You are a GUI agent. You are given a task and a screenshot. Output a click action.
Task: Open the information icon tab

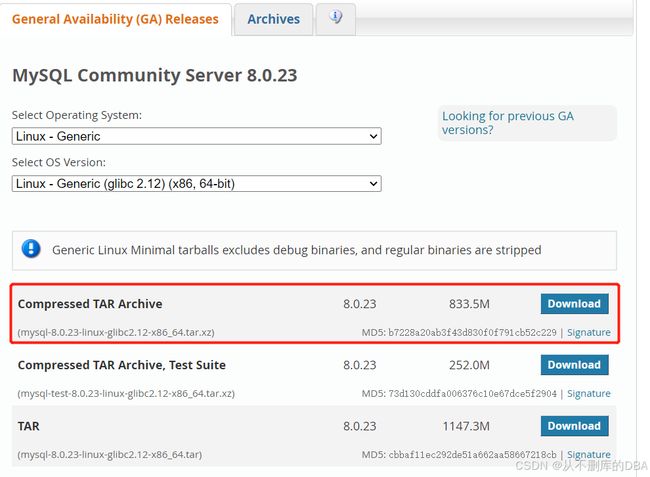tap(336, 18)
